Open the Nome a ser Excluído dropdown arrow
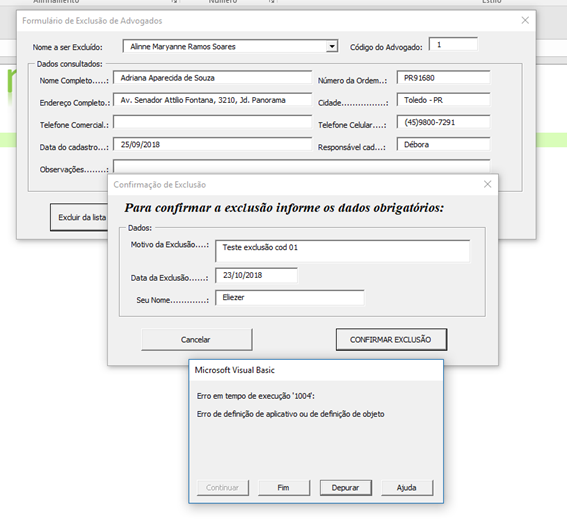Screen dimensions: 567x523 pos(332,46)
